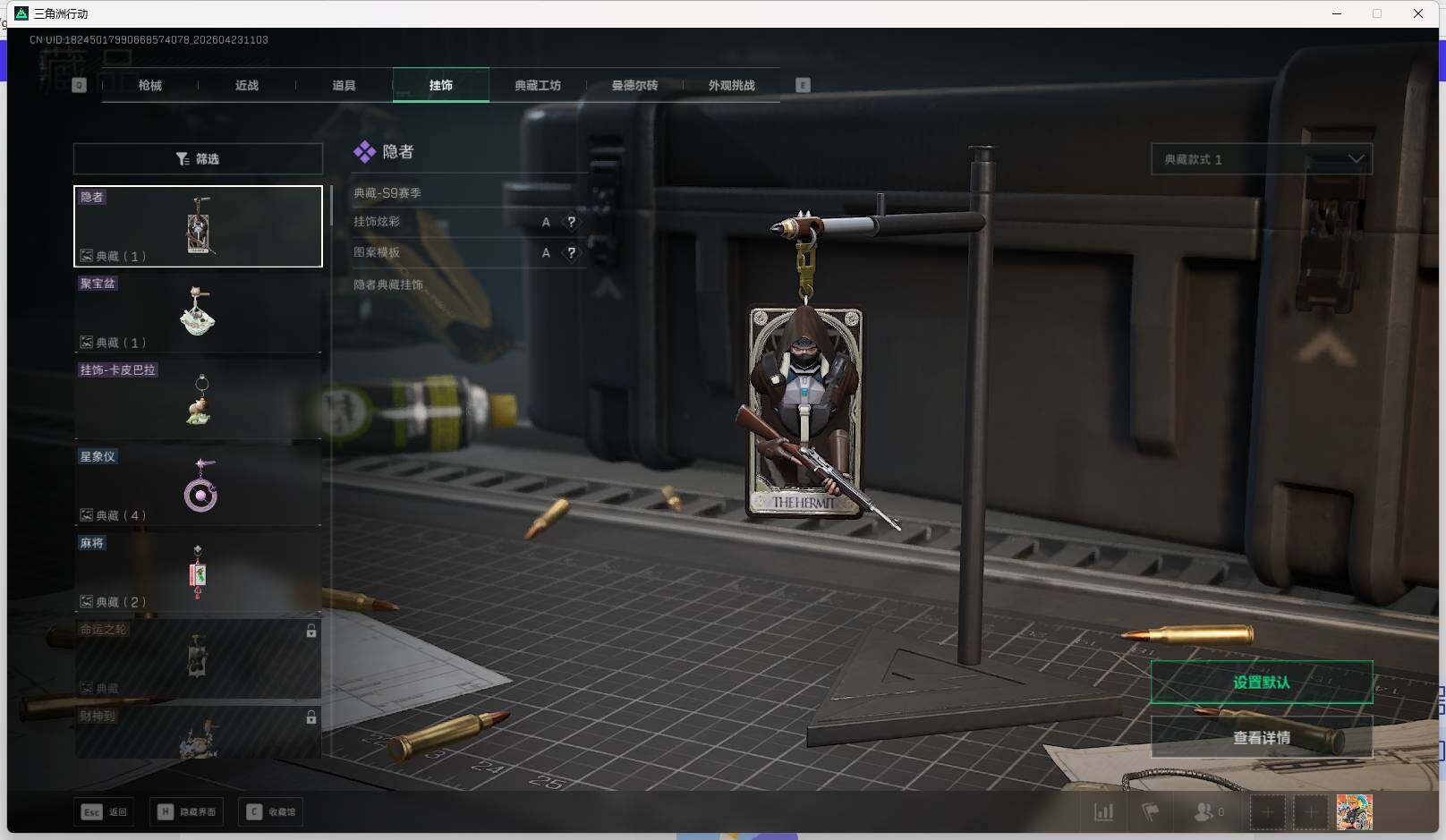This screenshot has width=1446, height=840.
Task: Click the Esc 返回 button
Action: click(x=105, y=812)
